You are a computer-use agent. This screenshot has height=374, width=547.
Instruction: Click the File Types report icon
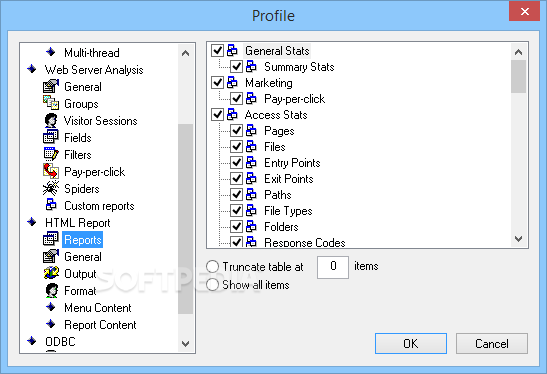point(251,210)
